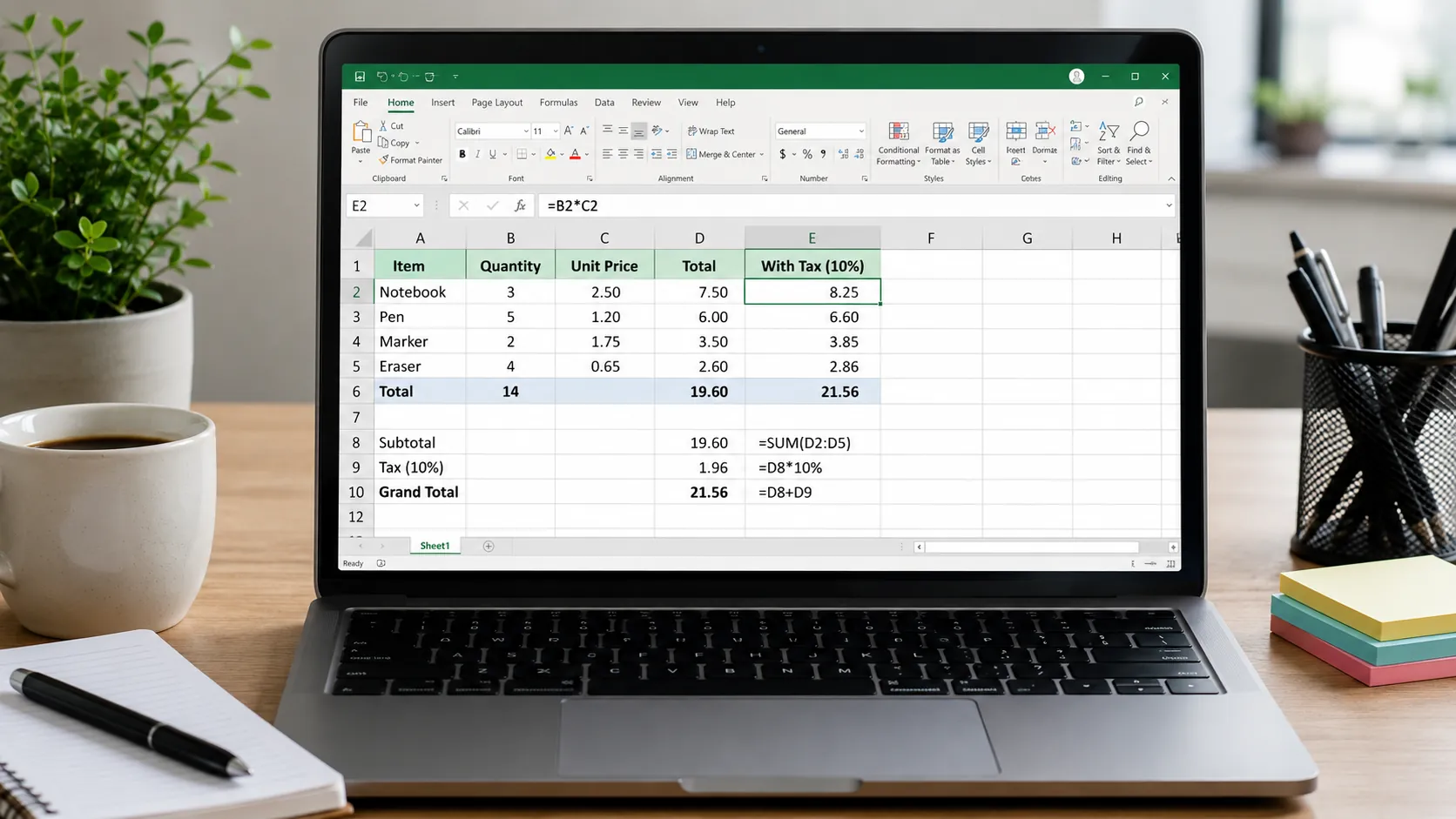Apply Comma Style number format
This screenshot has height=819, width=1456.
(823, 154)
